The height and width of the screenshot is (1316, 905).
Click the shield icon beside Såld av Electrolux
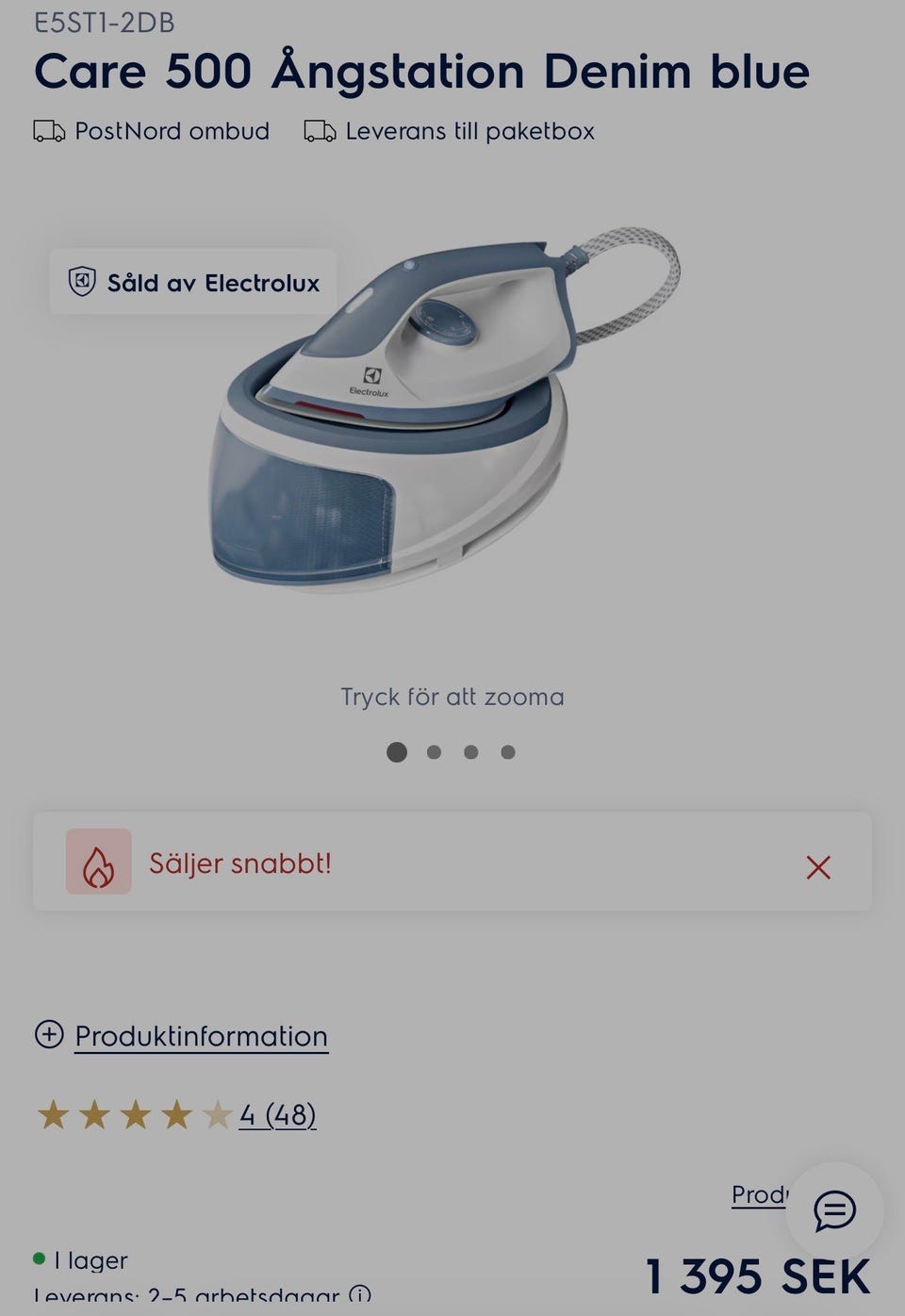click(x=83, y=282)
